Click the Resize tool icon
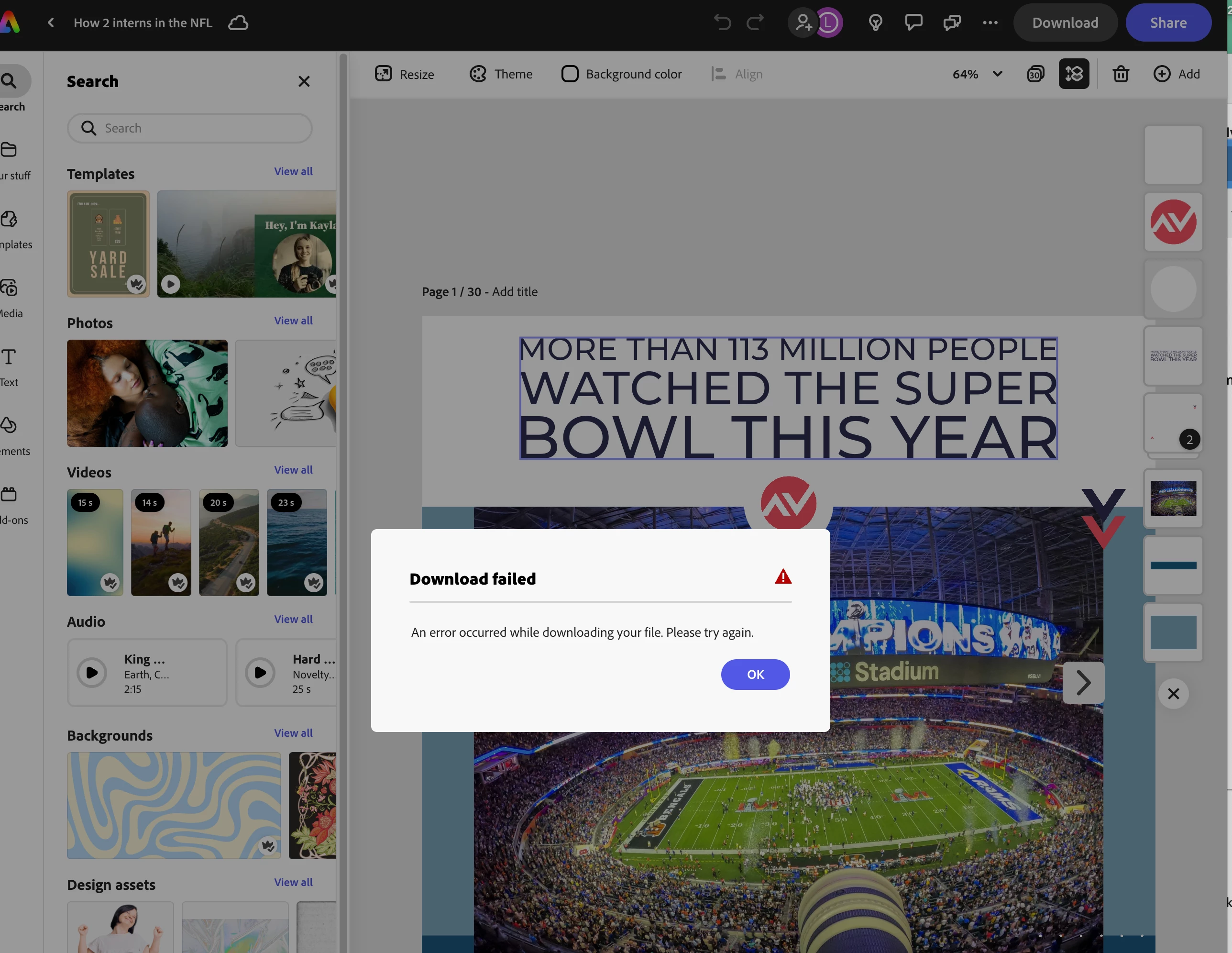Image resolution: width=1232 pixels, height=953 pixels. pos(384,74)
